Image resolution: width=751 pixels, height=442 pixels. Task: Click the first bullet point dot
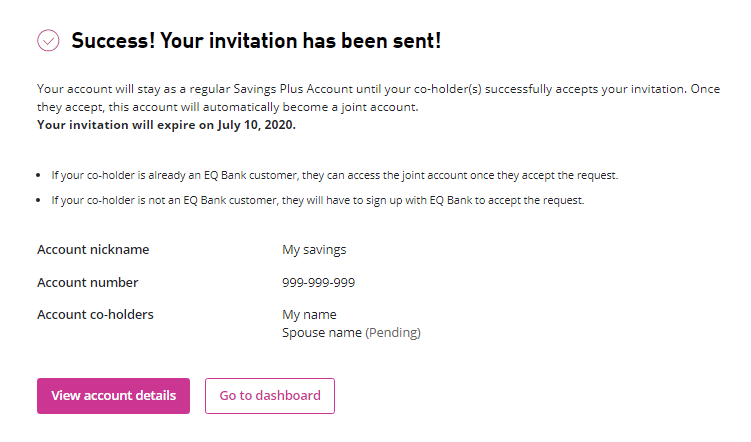click(x=41, y=176)
